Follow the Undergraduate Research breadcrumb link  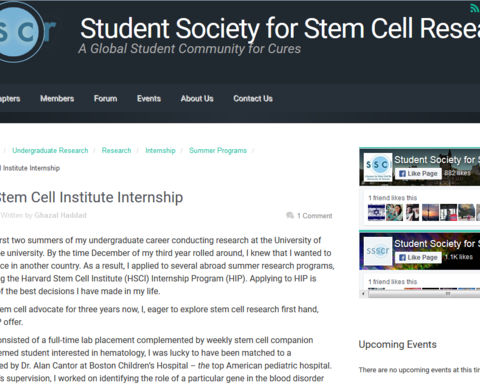(x=50, y=150)
